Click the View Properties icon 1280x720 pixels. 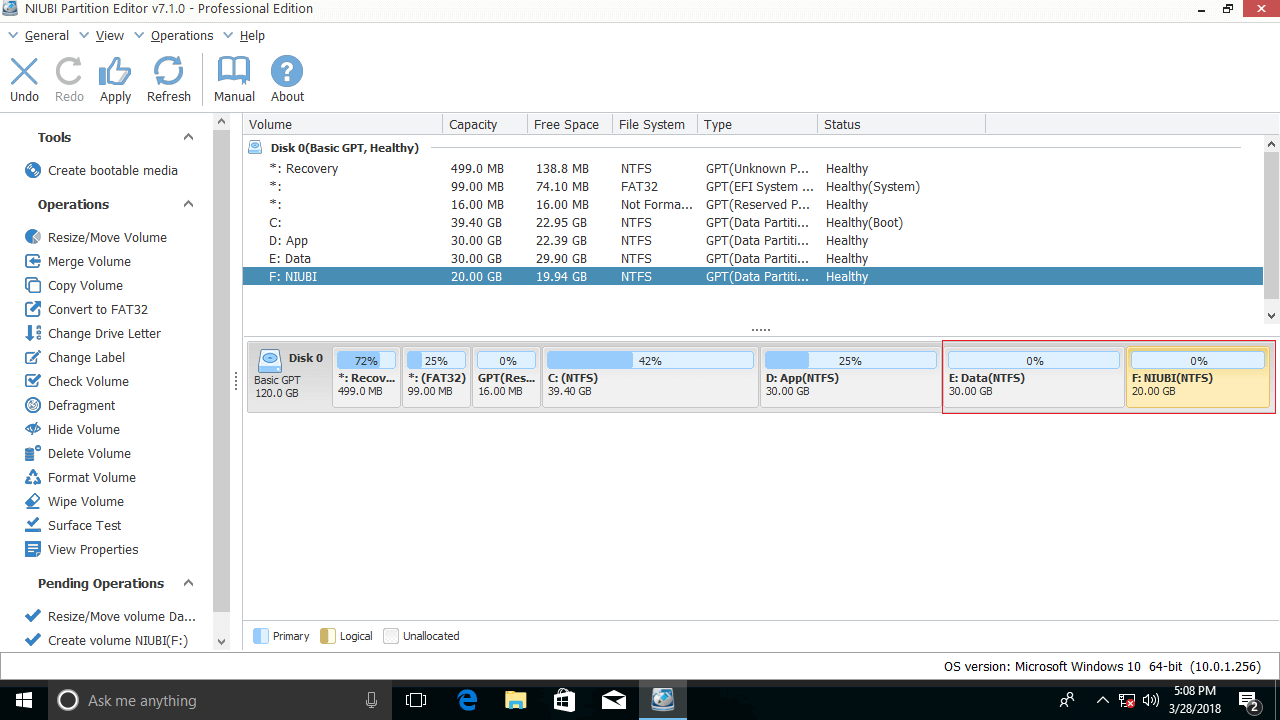(x=33, y=549)
